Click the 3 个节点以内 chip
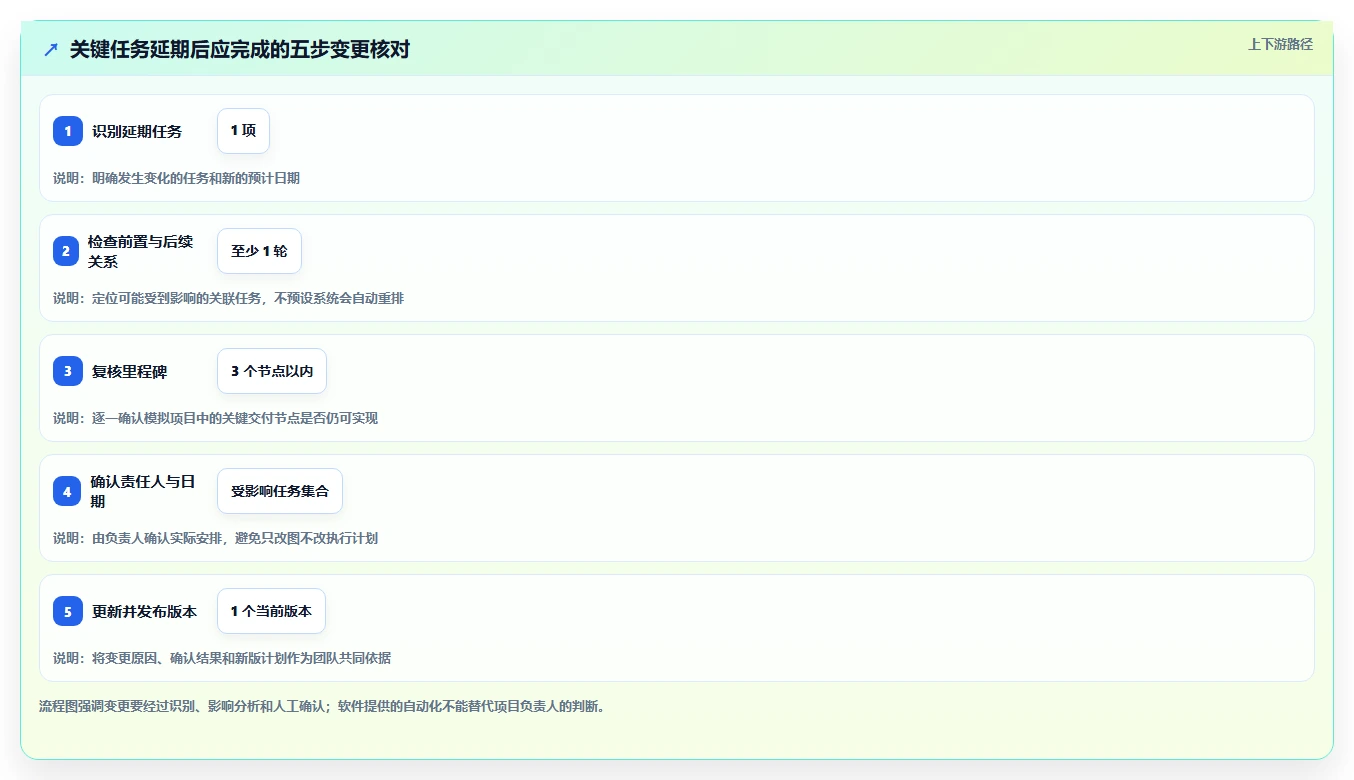 tap(272, 371)
